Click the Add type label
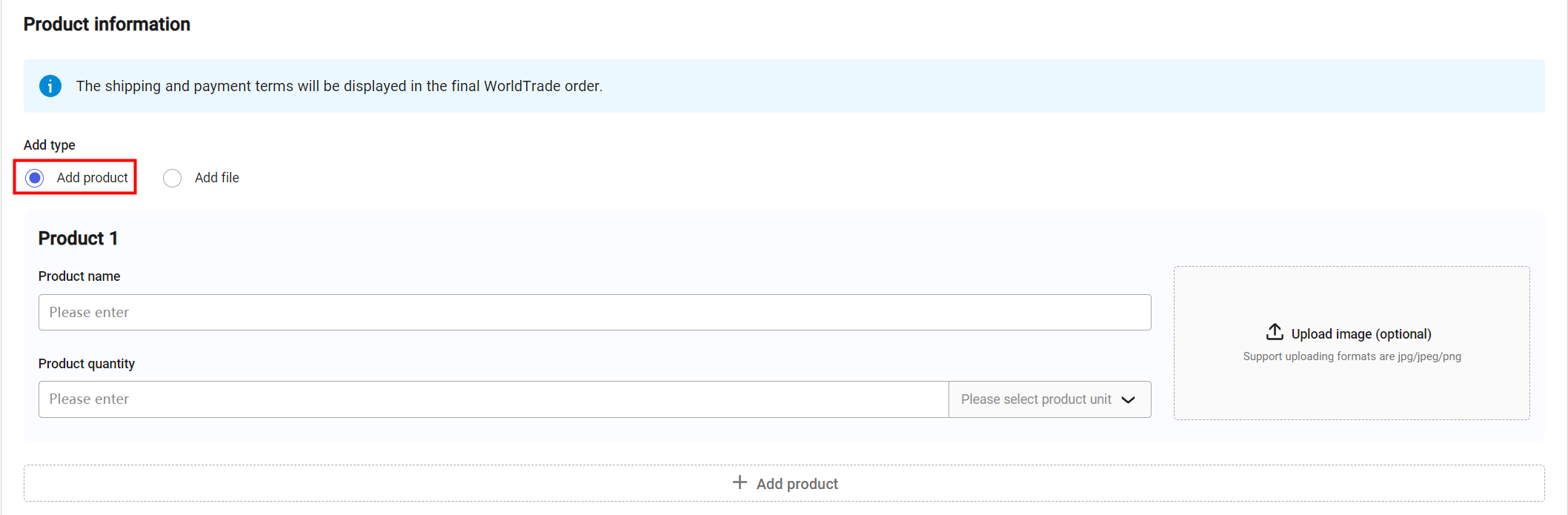1568x515 pixels. point(50,145)
